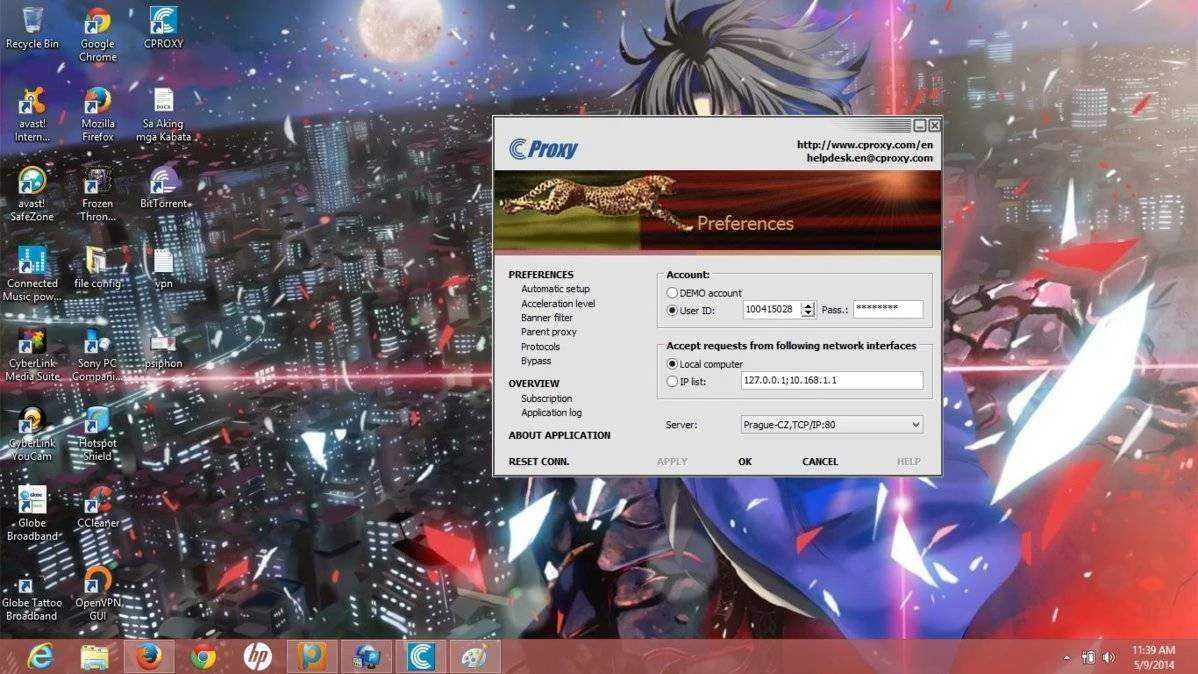Screen dimensions: 1198x674
Task: Click the battery power tray icon
Action: (1088, 657)
